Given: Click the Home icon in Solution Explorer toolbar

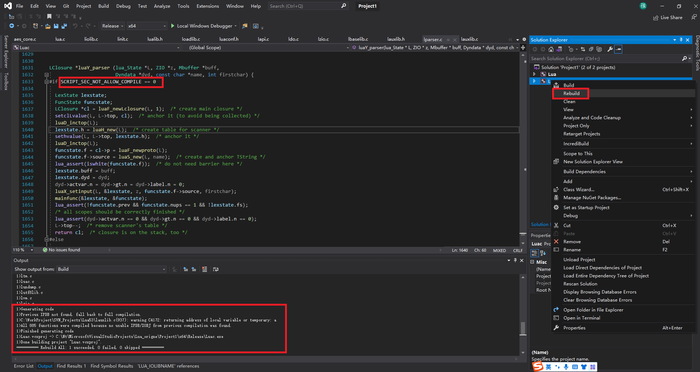Looking at the screenshot, I should tap(551, 50).
